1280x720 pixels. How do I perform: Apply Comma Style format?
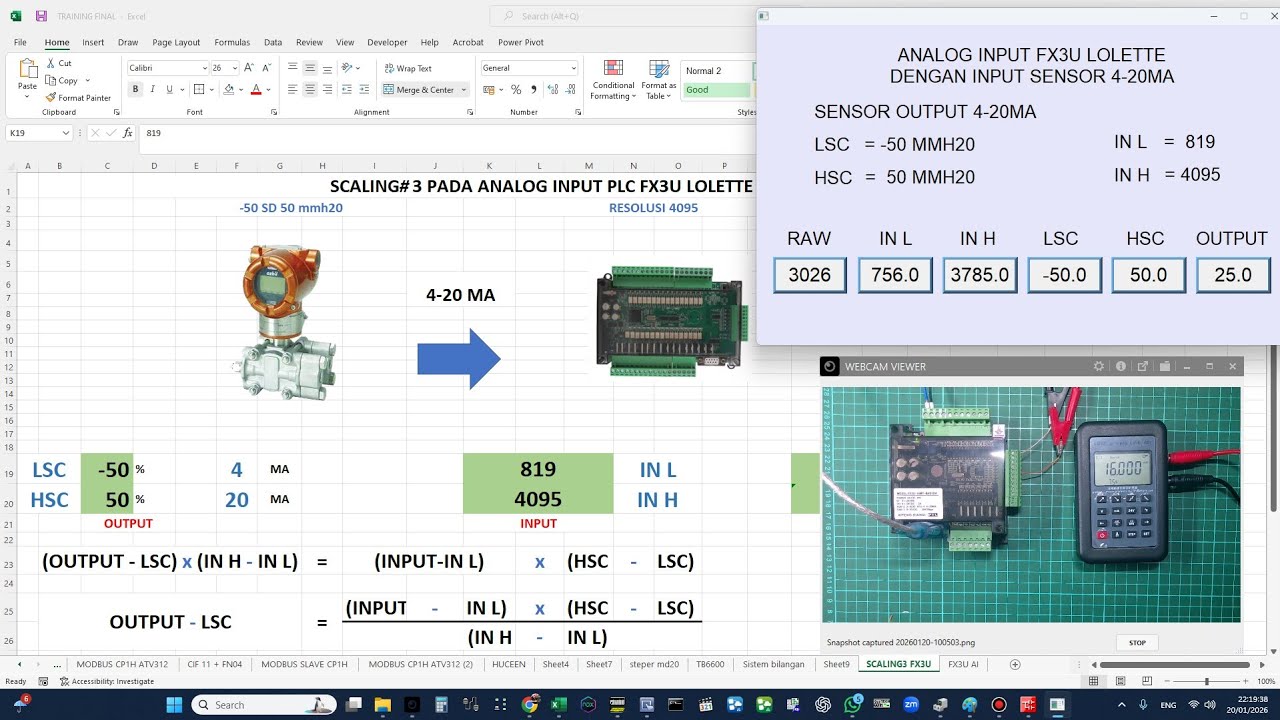[533, 89]
